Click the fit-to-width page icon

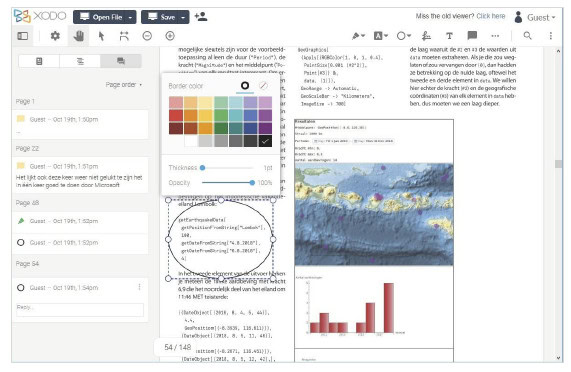124,36
